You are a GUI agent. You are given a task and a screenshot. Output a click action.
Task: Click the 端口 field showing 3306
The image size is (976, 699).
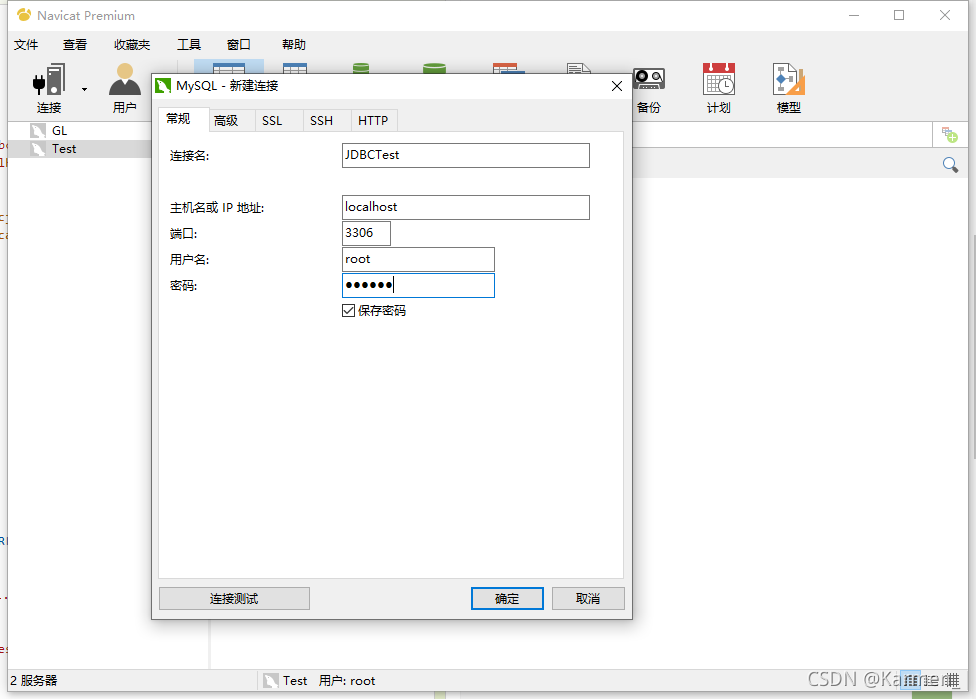tap(366, 233)
